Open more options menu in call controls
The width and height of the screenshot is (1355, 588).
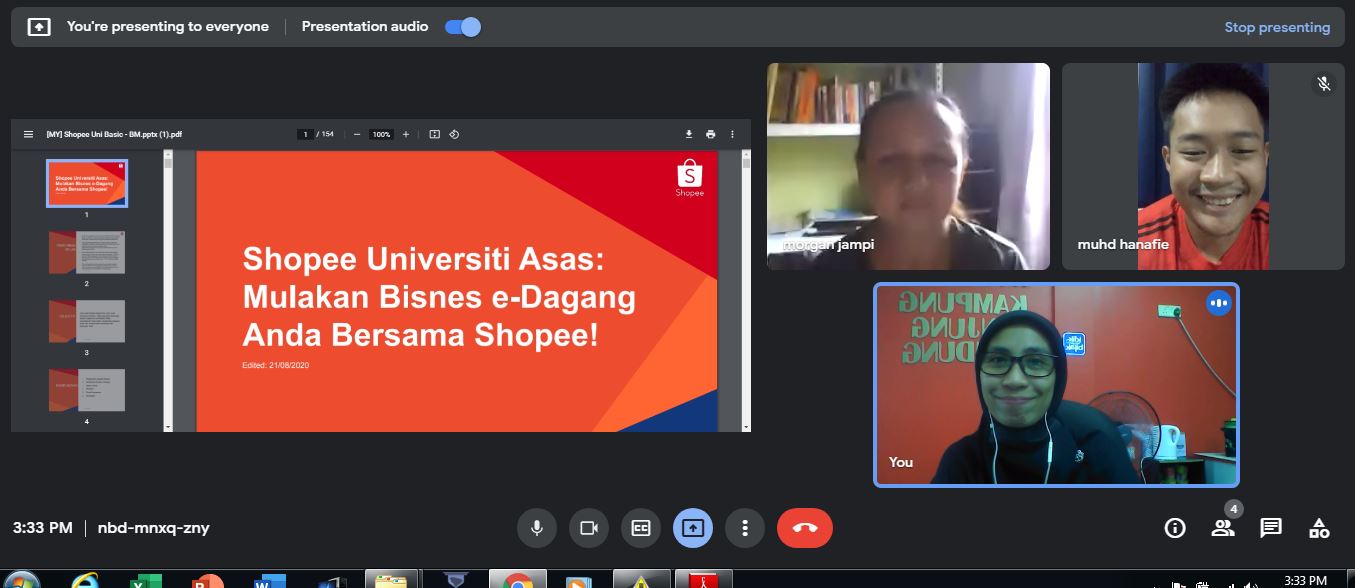[x=744, y=528]
